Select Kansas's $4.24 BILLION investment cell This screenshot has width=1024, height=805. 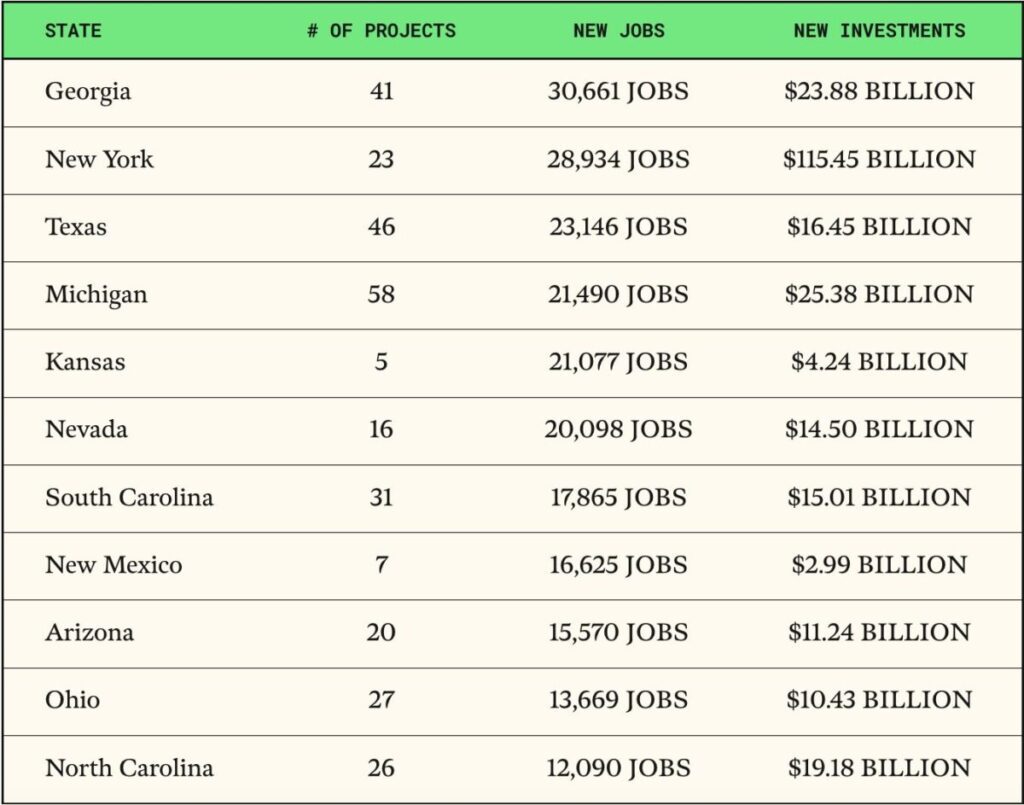[879, 362]
